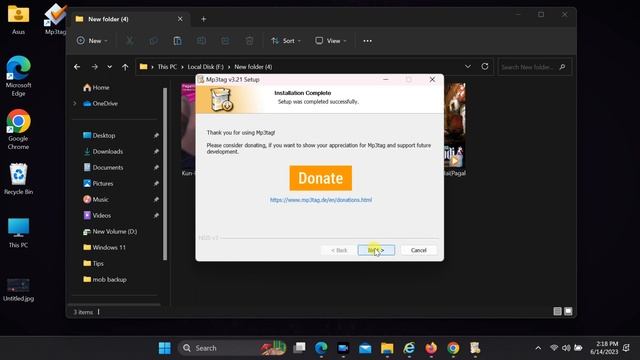Open Videos in the navigation pane

97,215
